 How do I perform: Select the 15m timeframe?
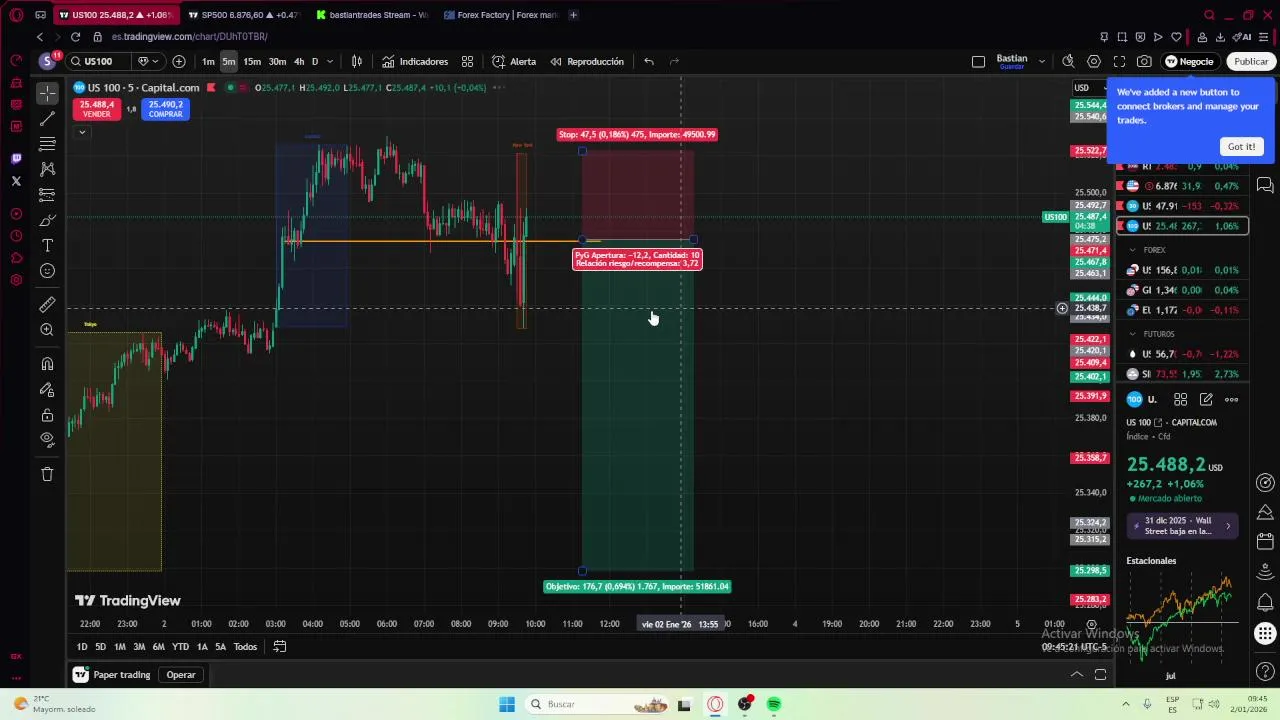(x=252, y=61)
